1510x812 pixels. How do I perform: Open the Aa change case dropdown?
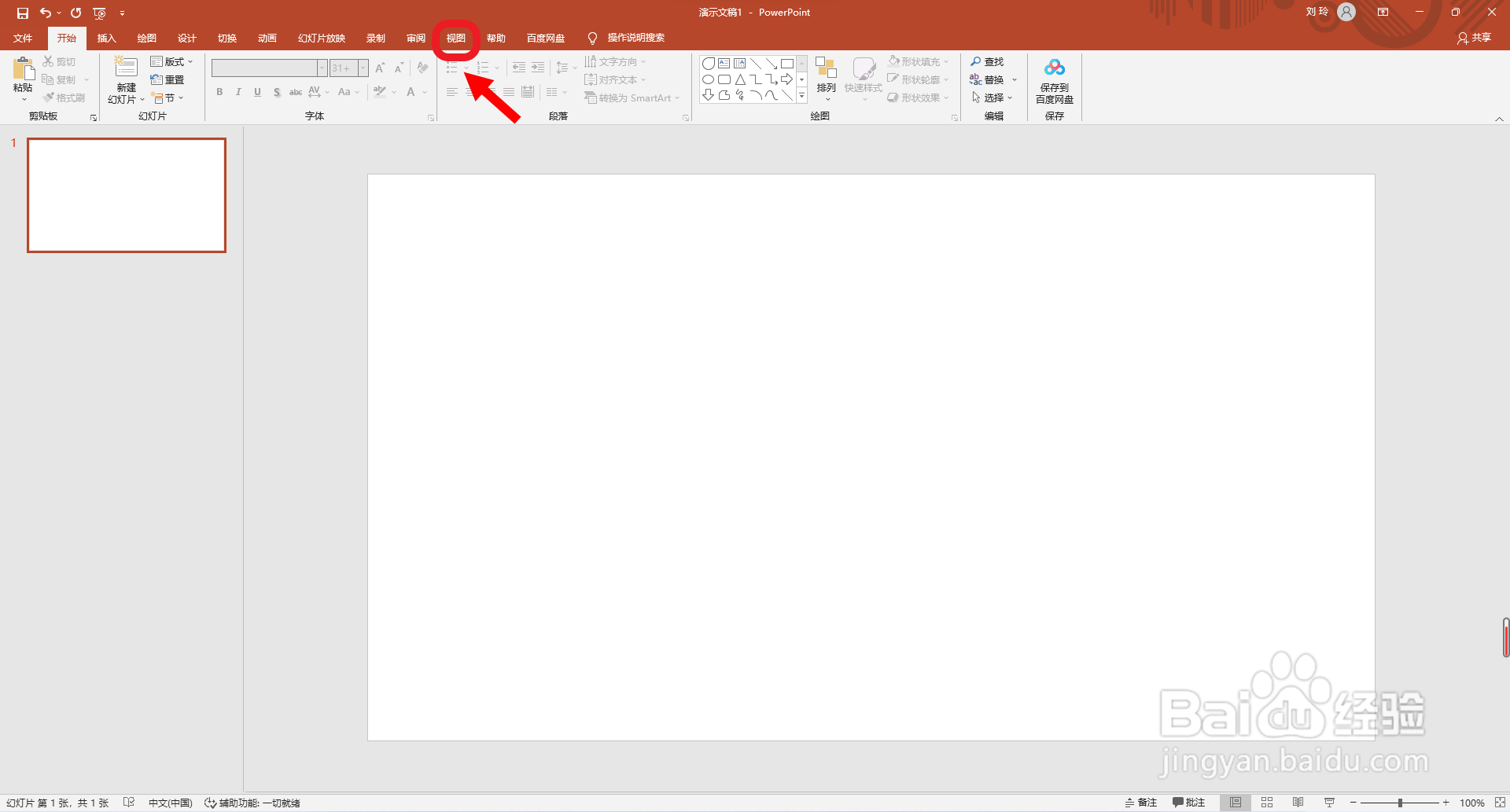tap(348, 92)
